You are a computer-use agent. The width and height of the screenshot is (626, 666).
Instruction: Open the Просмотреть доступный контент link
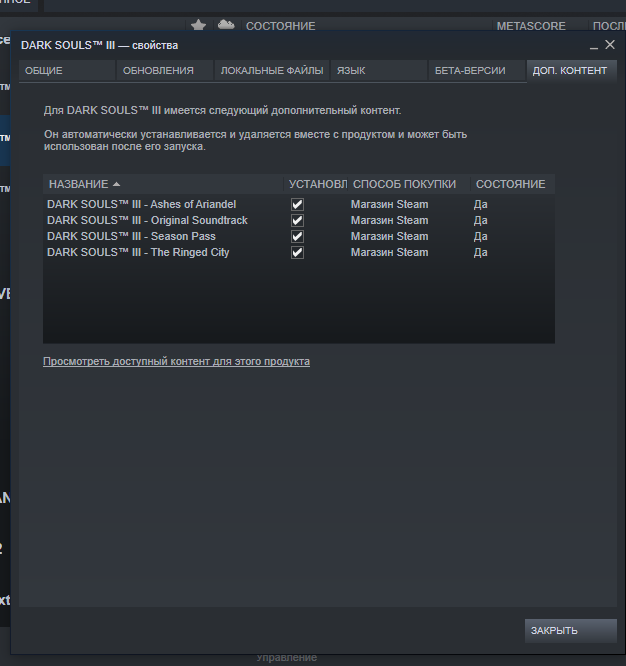[x=176, y=361]
